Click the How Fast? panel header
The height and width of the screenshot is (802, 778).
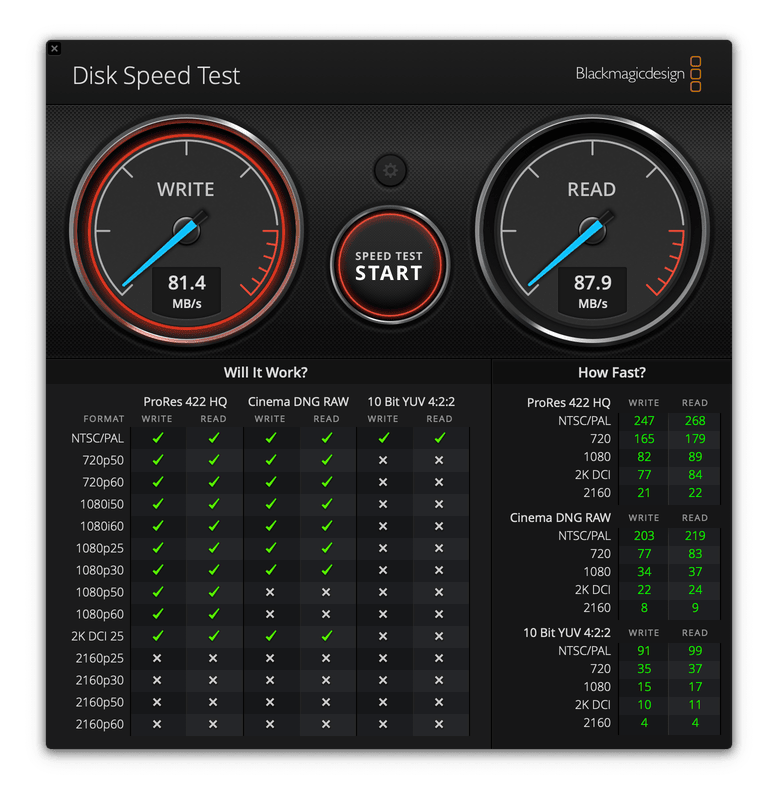click(611, 373)
